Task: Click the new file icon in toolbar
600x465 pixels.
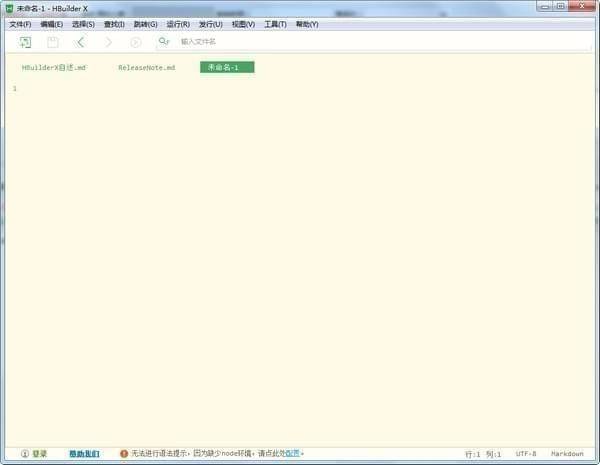Action: (x=25, y=42)
